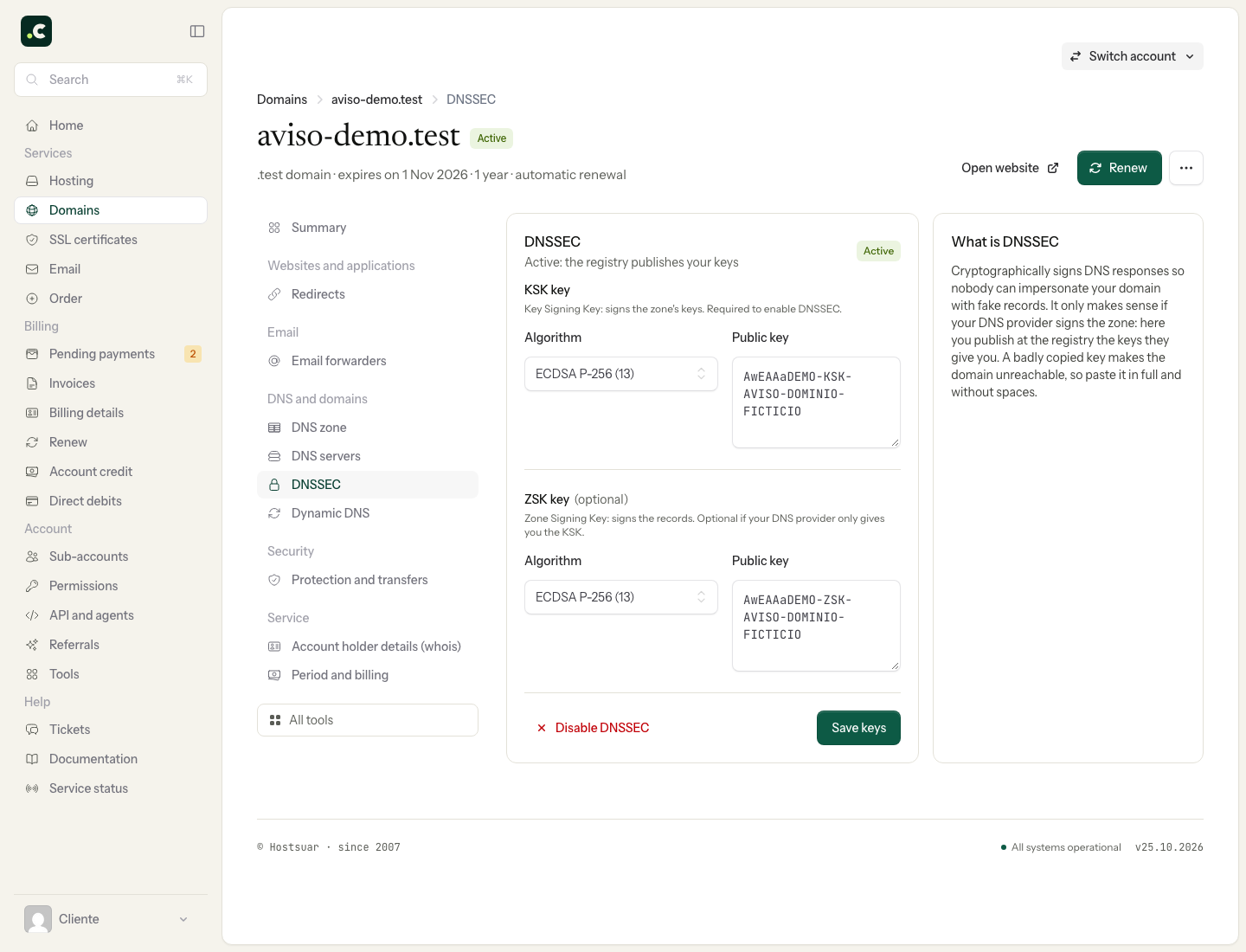Click the Redirects link icon
Screen dimensions: 1246x952
pyautogui.click(x=274, y=294)
